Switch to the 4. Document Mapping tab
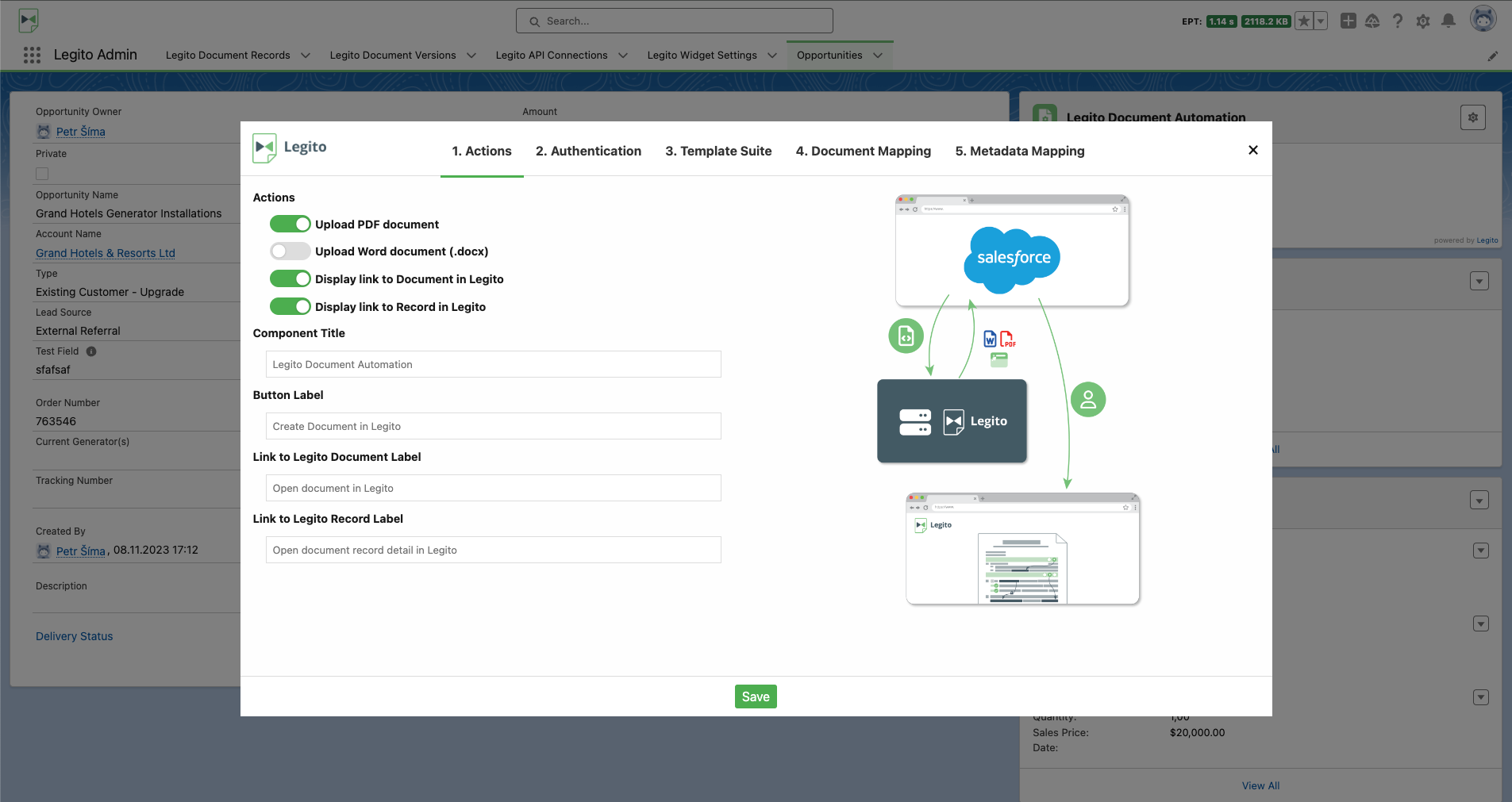The height and width of the screenshot is (802, 1512). 864,151
